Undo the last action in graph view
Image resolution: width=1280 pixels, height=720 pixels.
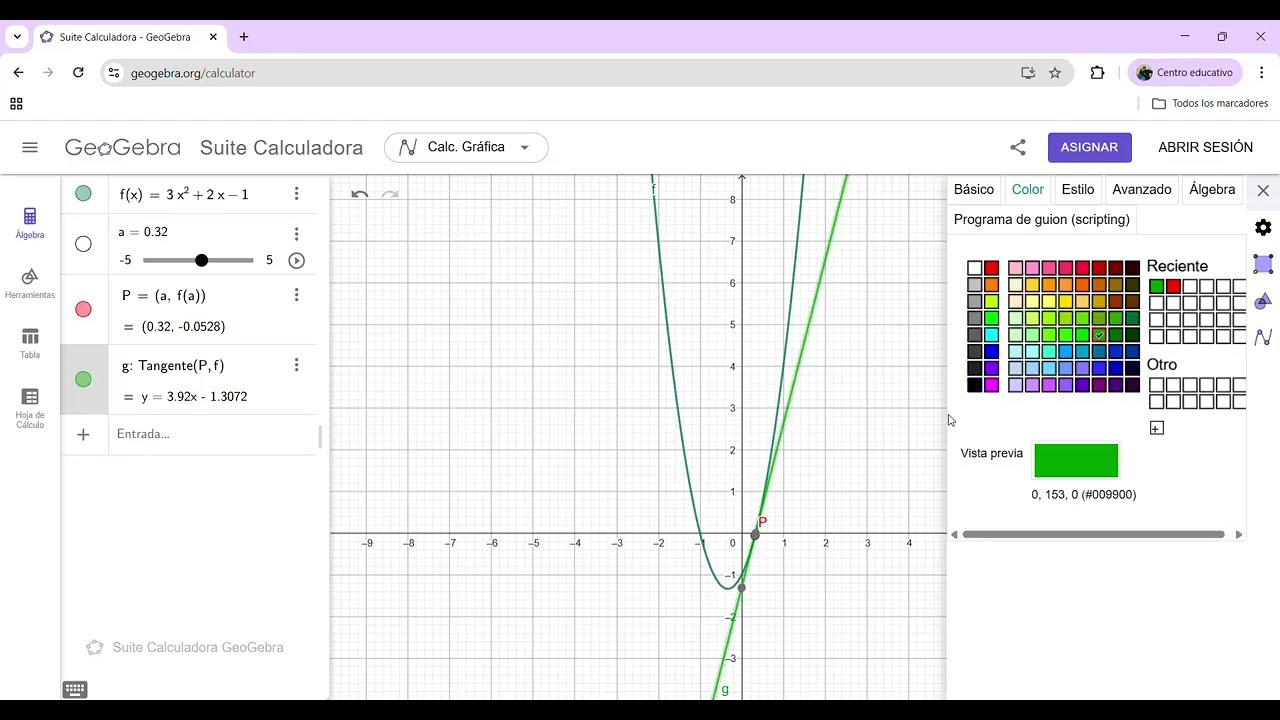[x=360, y=194]
